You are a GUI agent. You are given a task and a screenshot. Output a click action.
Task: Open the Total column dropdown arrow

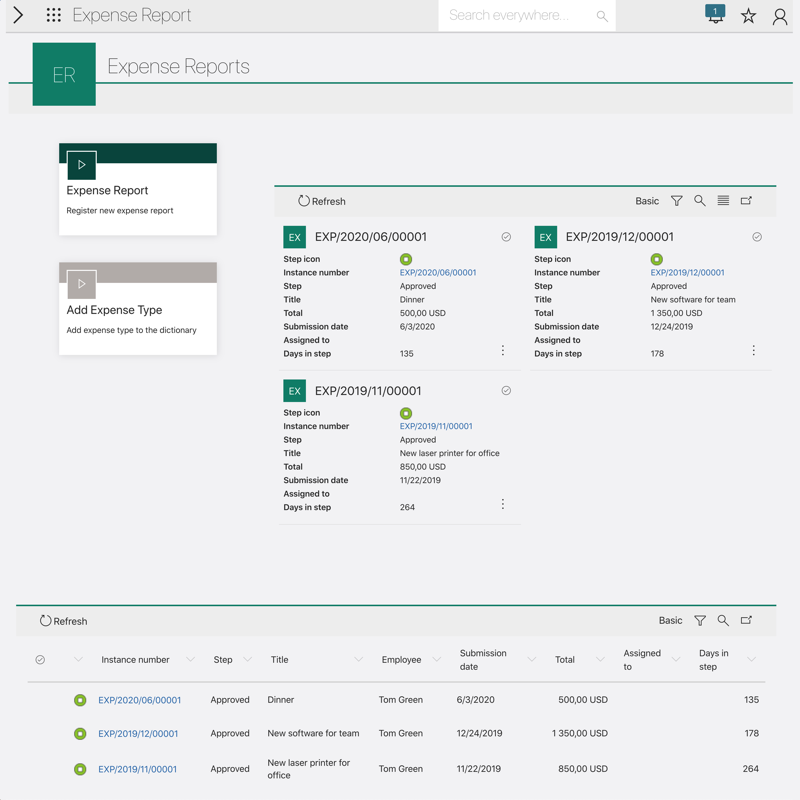coord(600,660)
